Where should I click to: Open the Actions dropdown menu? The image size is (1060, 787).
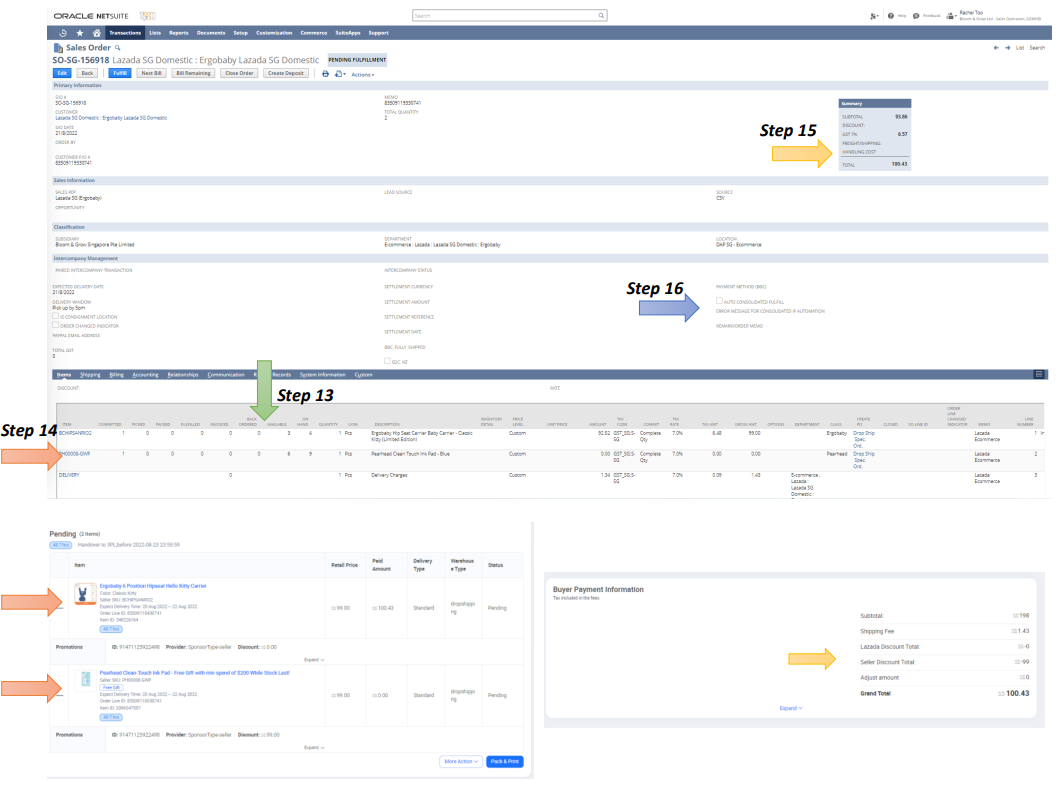(x=362, y=74)
